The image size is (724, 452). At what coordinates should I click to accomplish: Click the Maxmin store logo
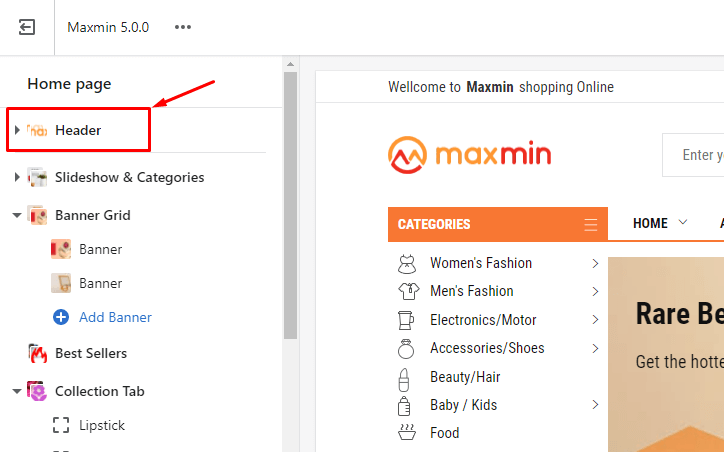[x=469, y=154]
